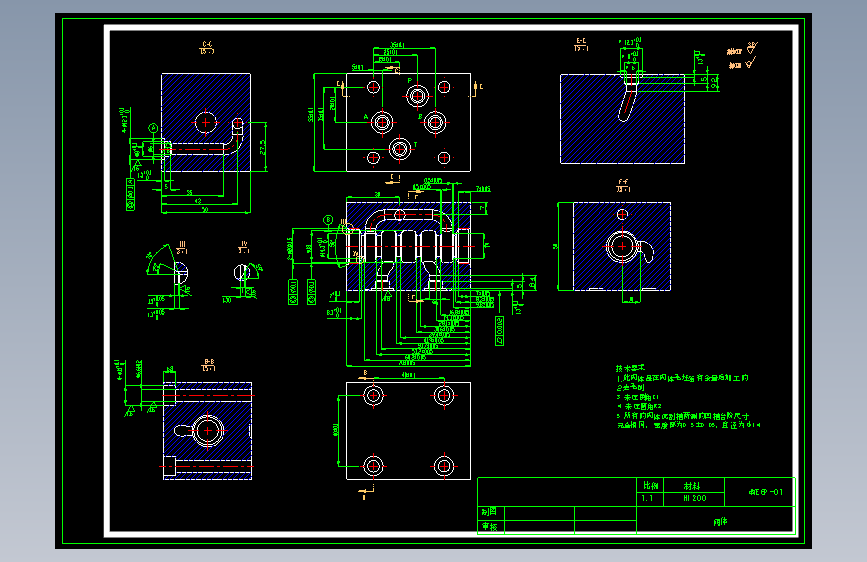Click the 比例 title block cell
Image resolution: width=867 pixels, height=562 pixels.
coord(650,486)
